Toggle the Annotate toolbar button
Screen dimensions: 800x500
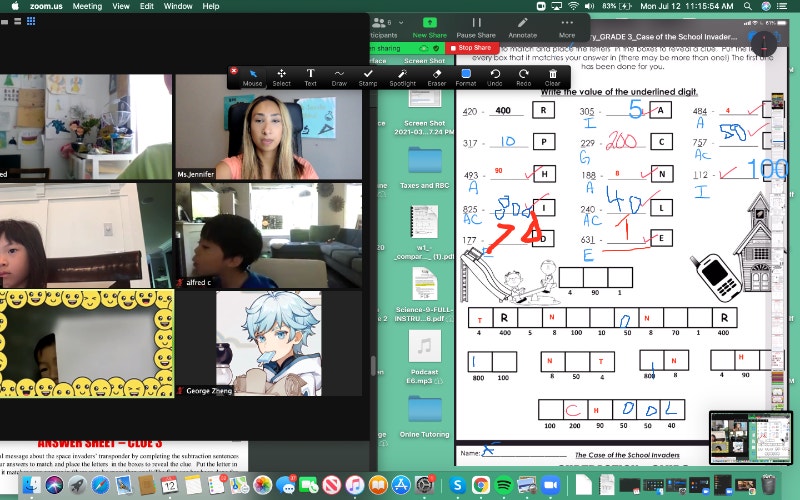tap(522, 27)
